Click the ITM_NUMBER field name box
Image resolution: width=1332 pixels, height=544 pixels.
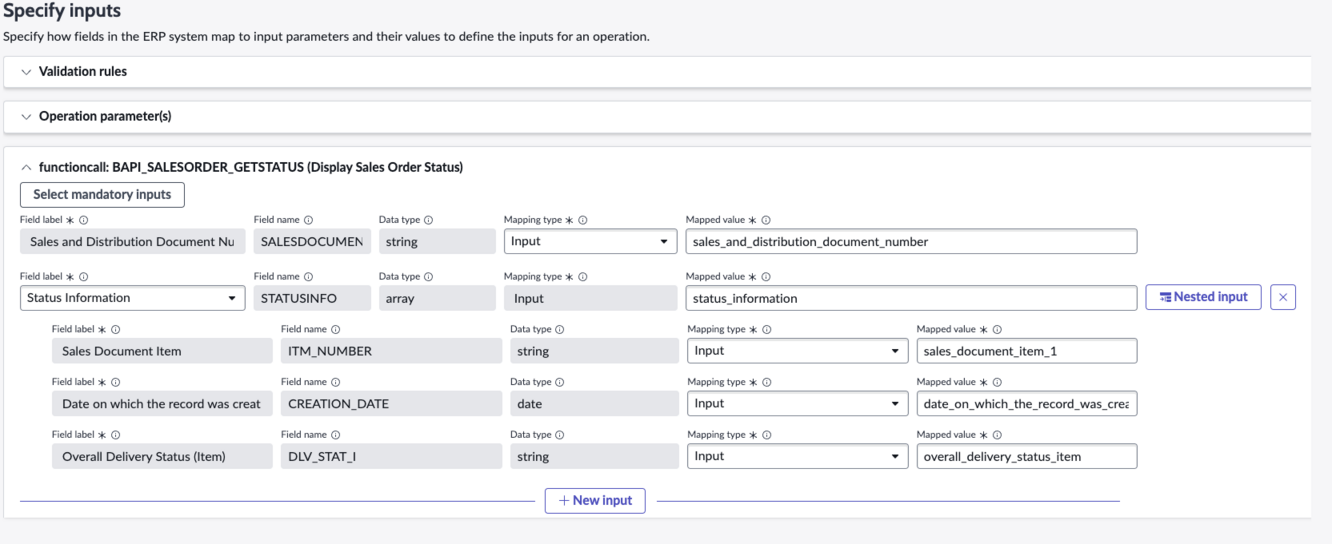point(391,351)
